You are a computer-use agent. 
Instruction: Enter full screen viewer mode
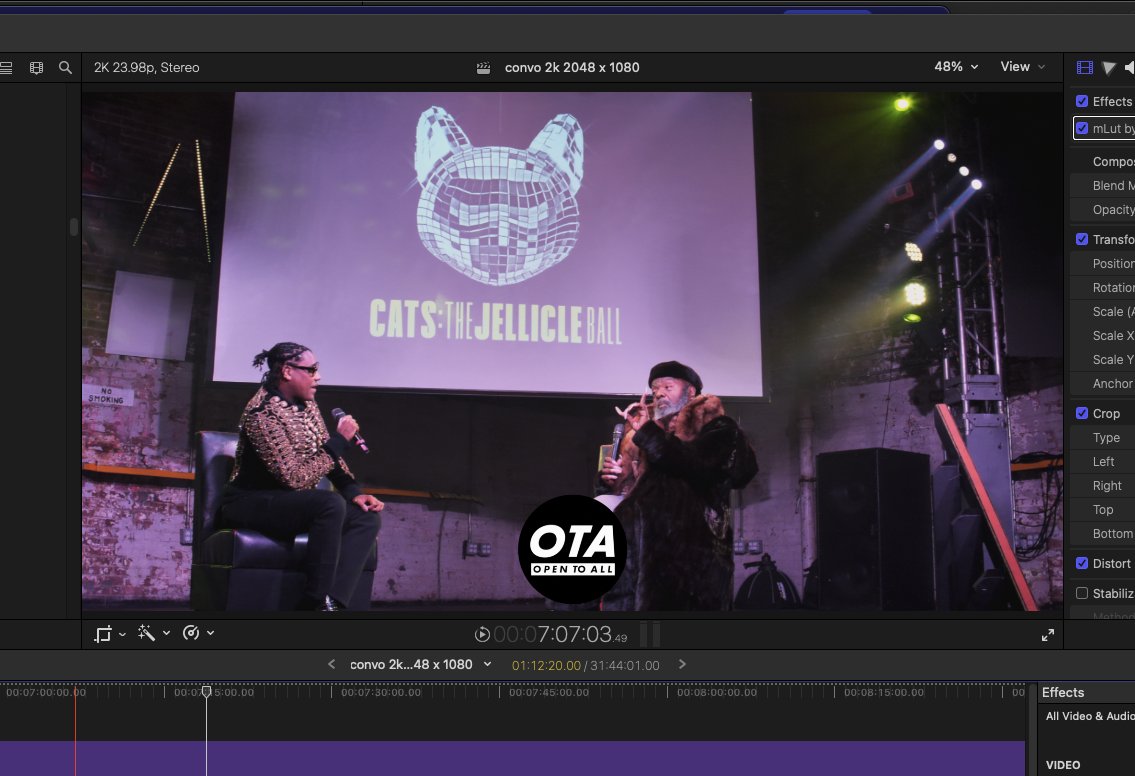(1047, 635)
